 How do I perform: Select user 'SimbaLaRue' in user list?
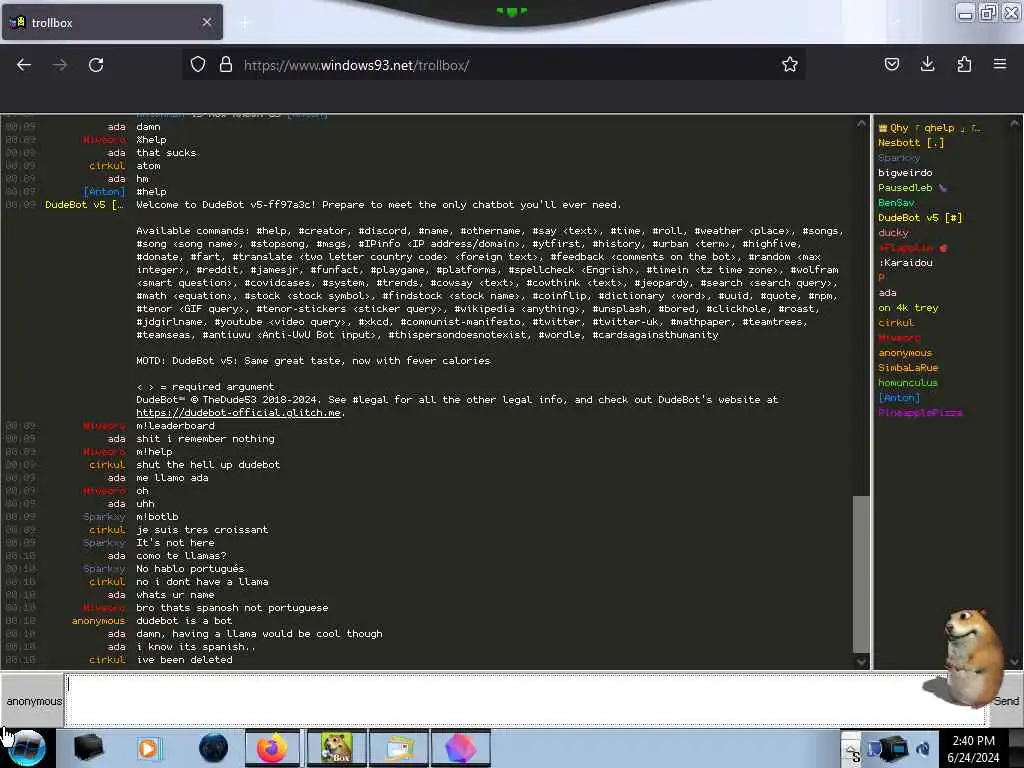908,368
